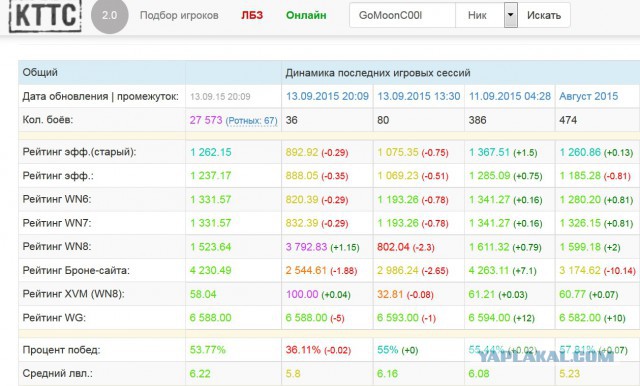Select old efficiency rating 1 262.15
Image resolution: width=640 pixels, height=386 pixels.
(211, 152)
